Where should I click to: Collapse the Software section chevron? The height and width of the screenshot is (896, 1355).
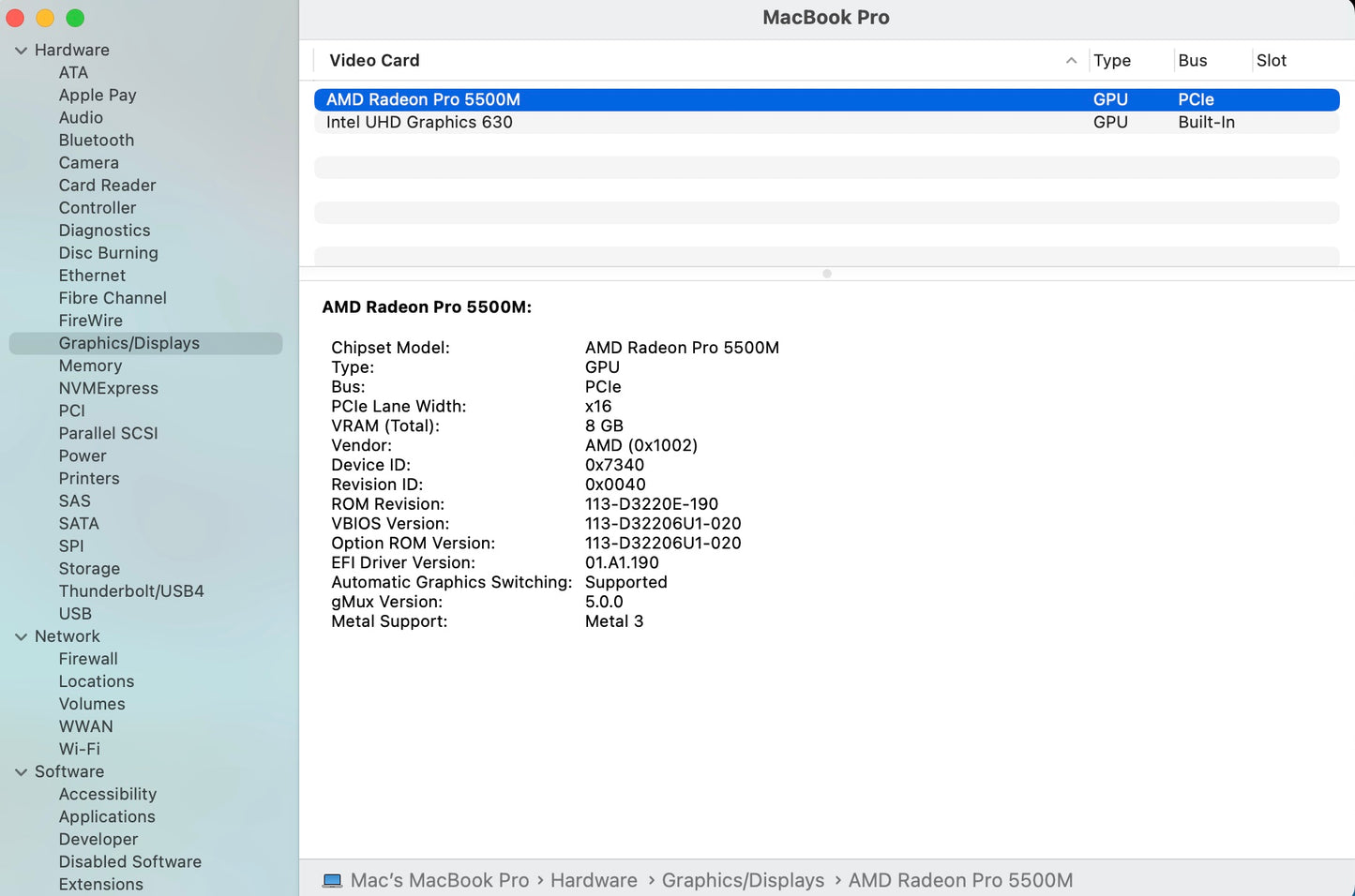coord(21,772)
